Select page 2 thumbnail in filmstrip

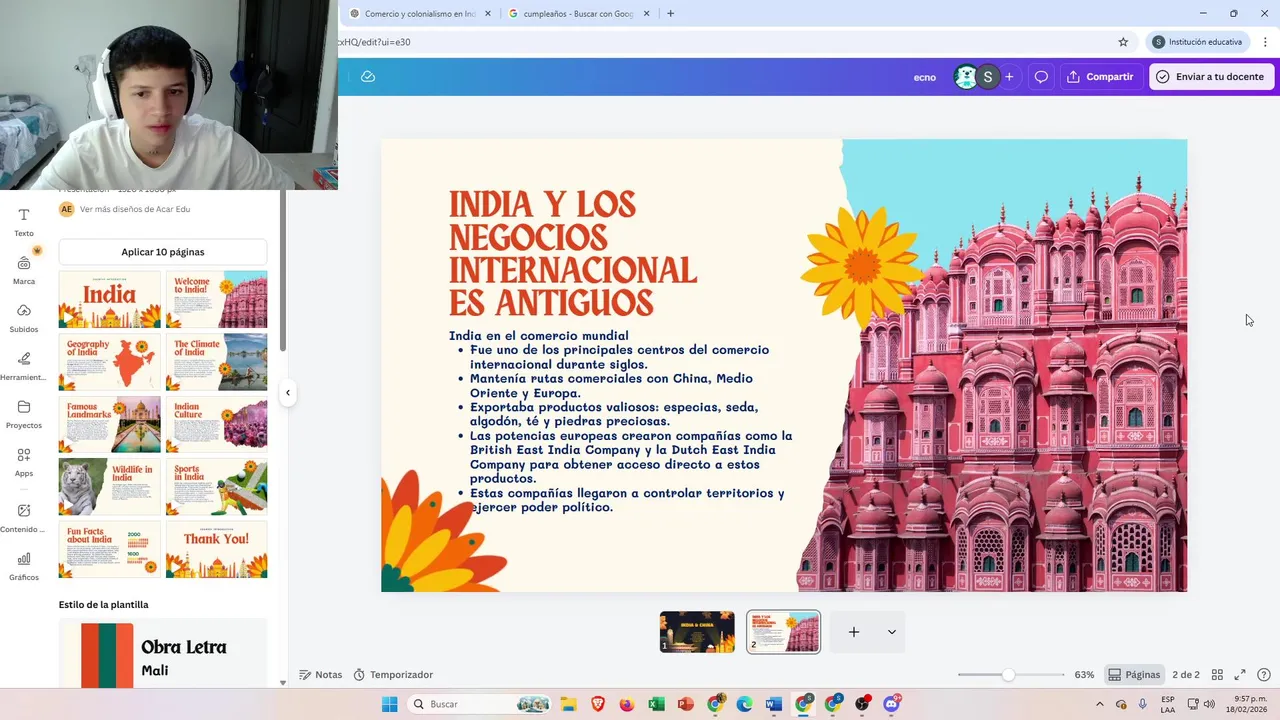[783, 632]
